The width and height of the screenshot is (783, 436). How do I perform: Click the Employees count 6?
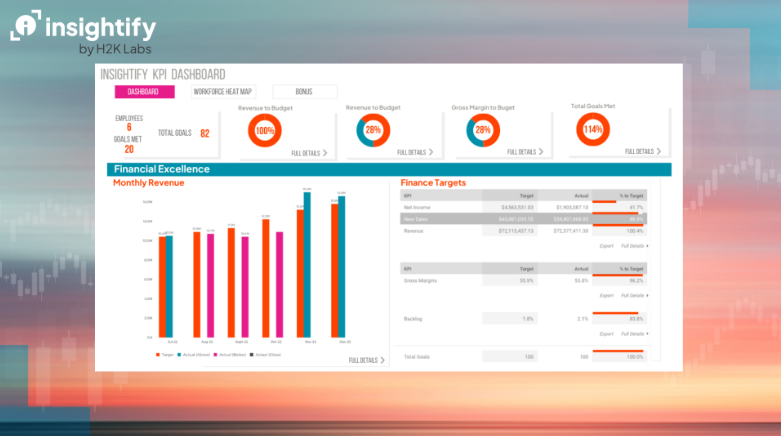129,127
